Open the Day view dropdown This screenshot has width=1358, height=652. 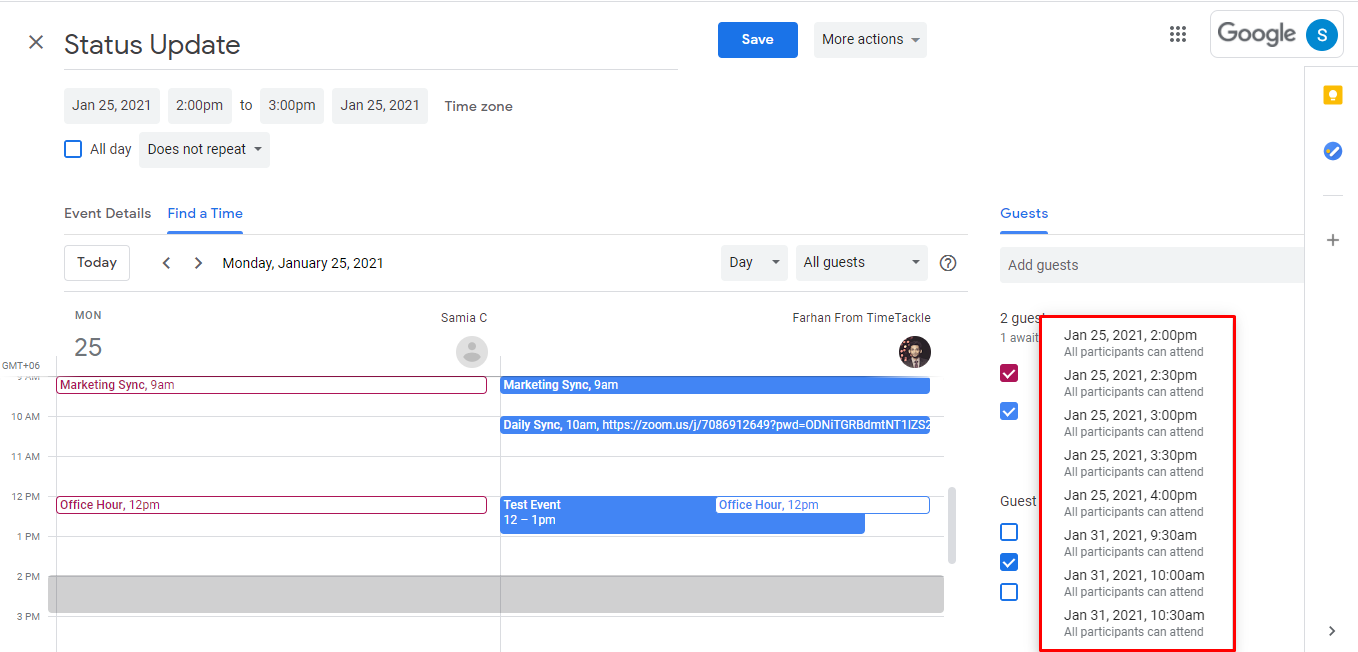(754, 262)
